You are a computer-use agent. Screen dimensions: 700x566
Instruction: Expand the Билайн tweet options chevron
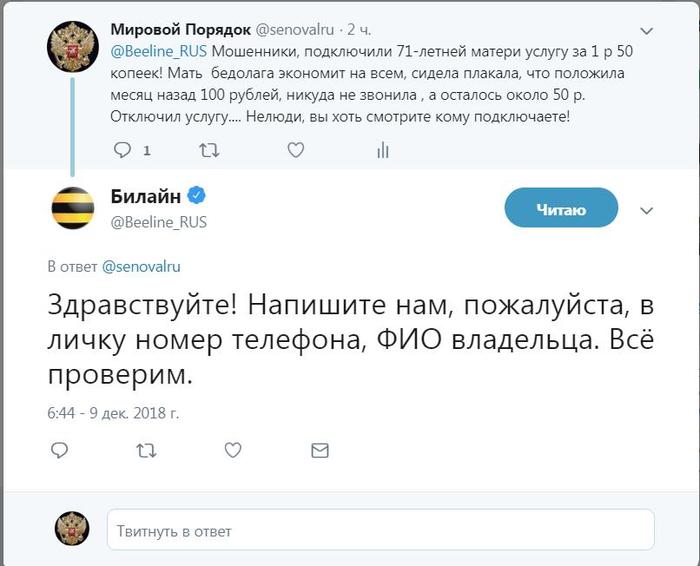(x=646, y=210)
